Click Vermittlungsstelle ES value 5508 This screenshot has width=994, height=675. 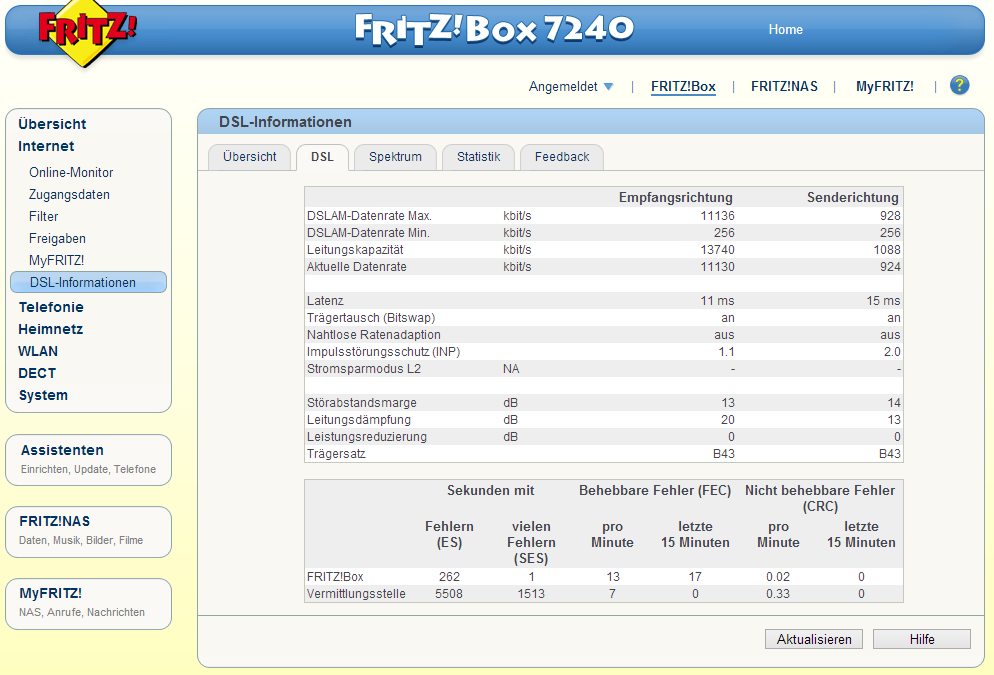click(x=449, y=594)
